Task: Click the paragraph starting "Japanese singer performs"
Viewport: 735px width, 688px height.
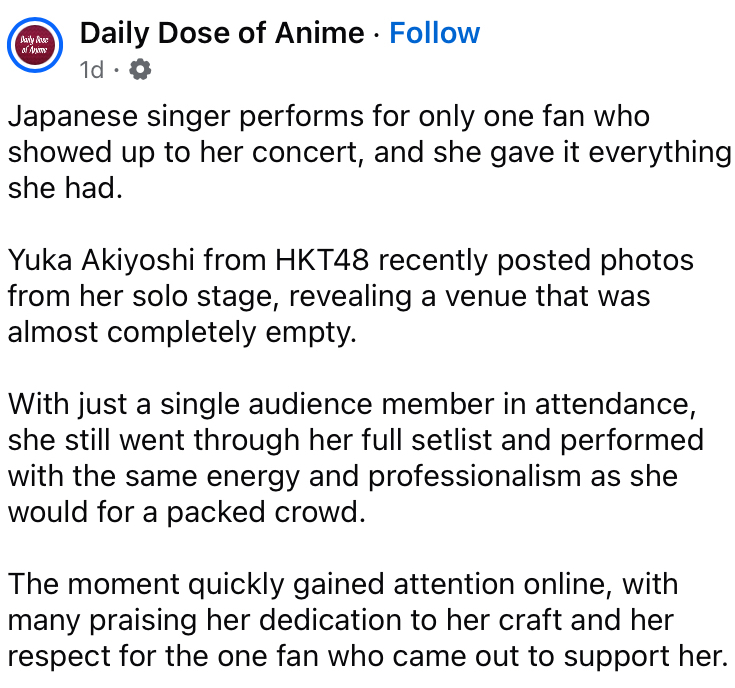Action: [x=367, y=151]
